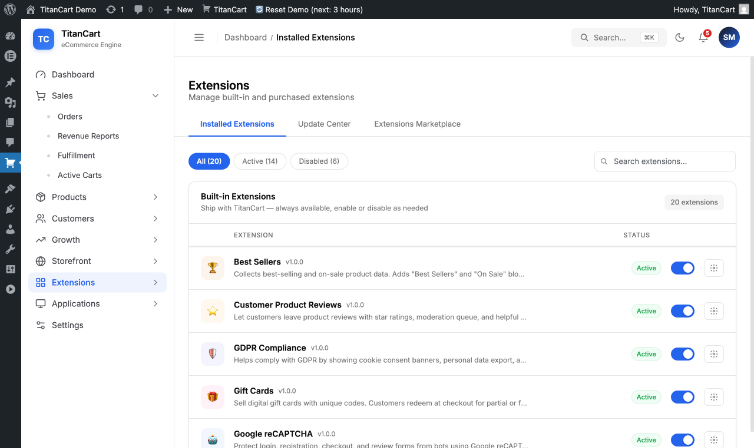Open Customer Product Reviews options grid icon

(x=714, y=311)
